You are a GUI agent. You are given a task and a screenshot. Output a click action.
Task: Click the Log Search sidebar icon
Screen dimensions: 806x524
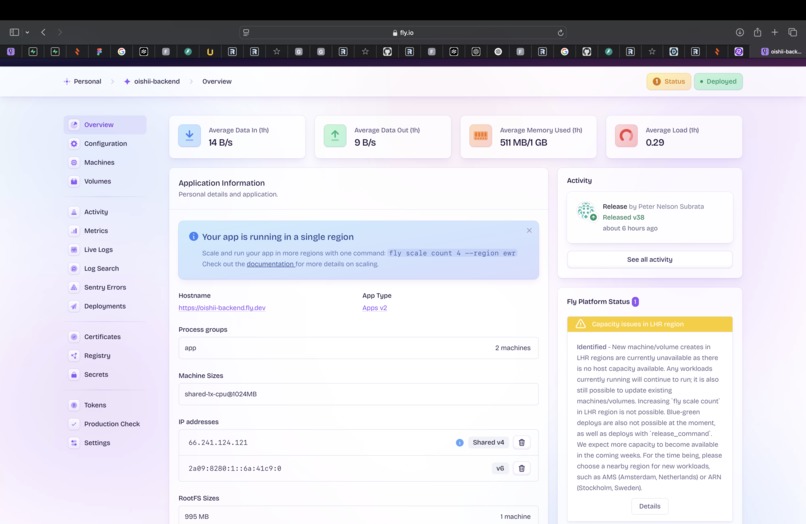coord(74,268)
